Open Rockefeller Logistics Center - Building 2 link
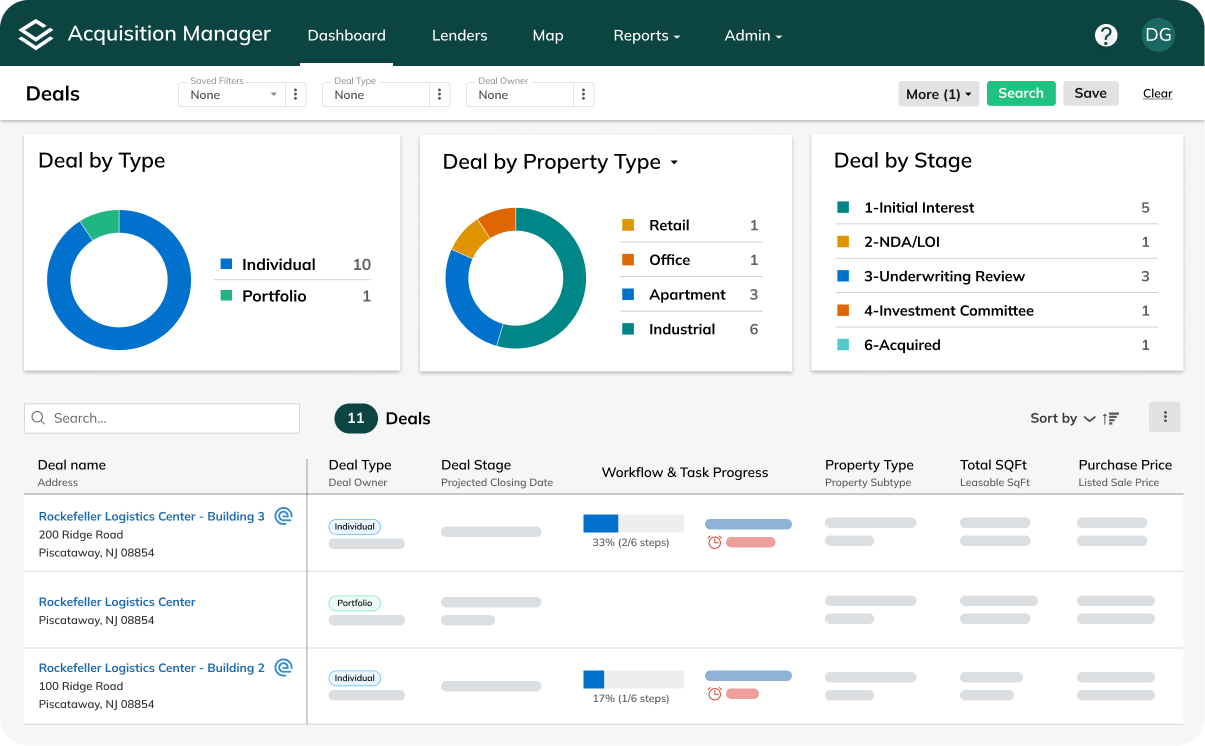The height and width of the screenshot is (746, 1205). coord(152,668)
